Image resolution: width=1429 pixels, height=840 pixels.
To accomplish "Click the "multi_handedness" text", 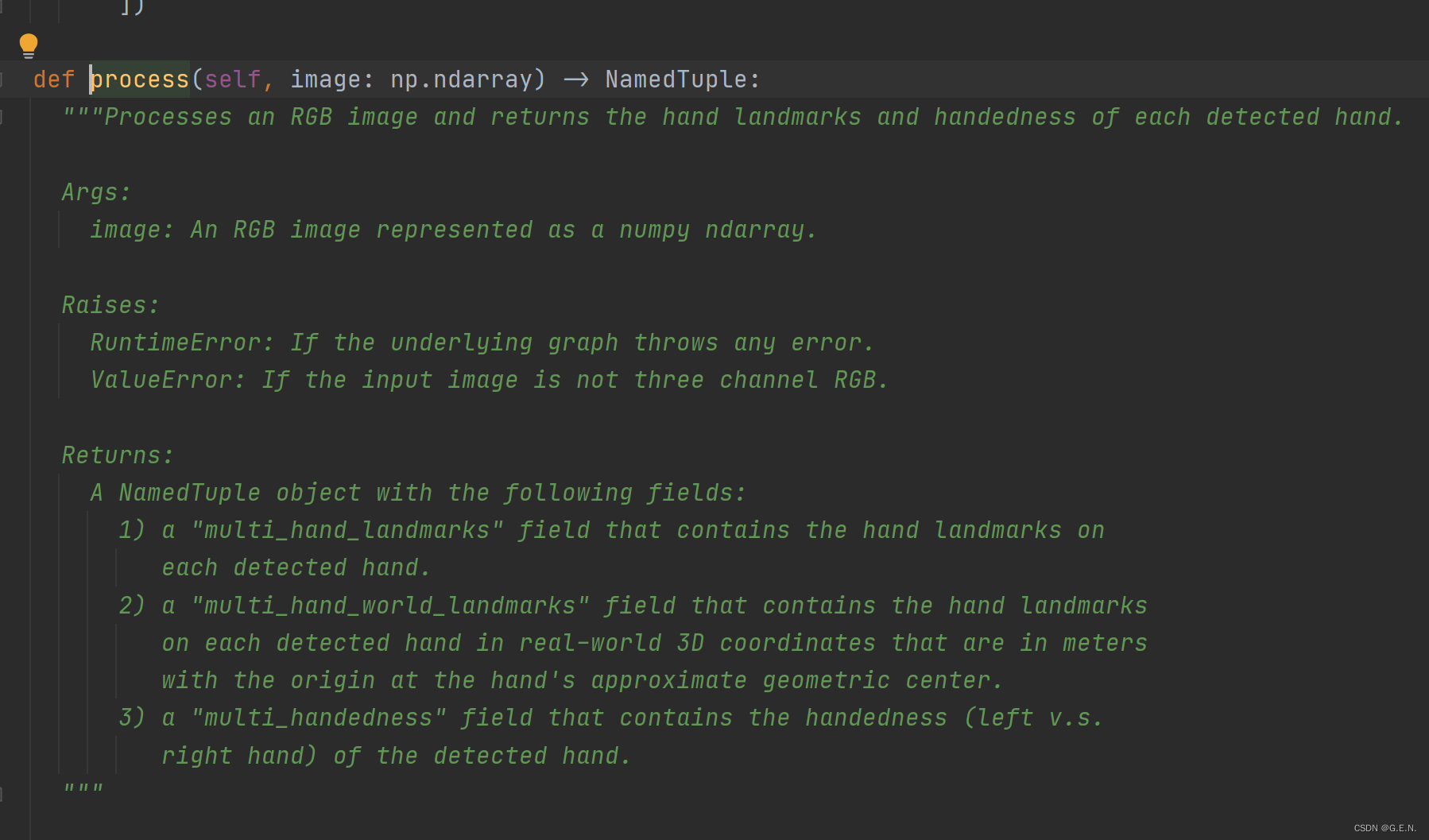I will pyautogui.click(x=319, y=718).
